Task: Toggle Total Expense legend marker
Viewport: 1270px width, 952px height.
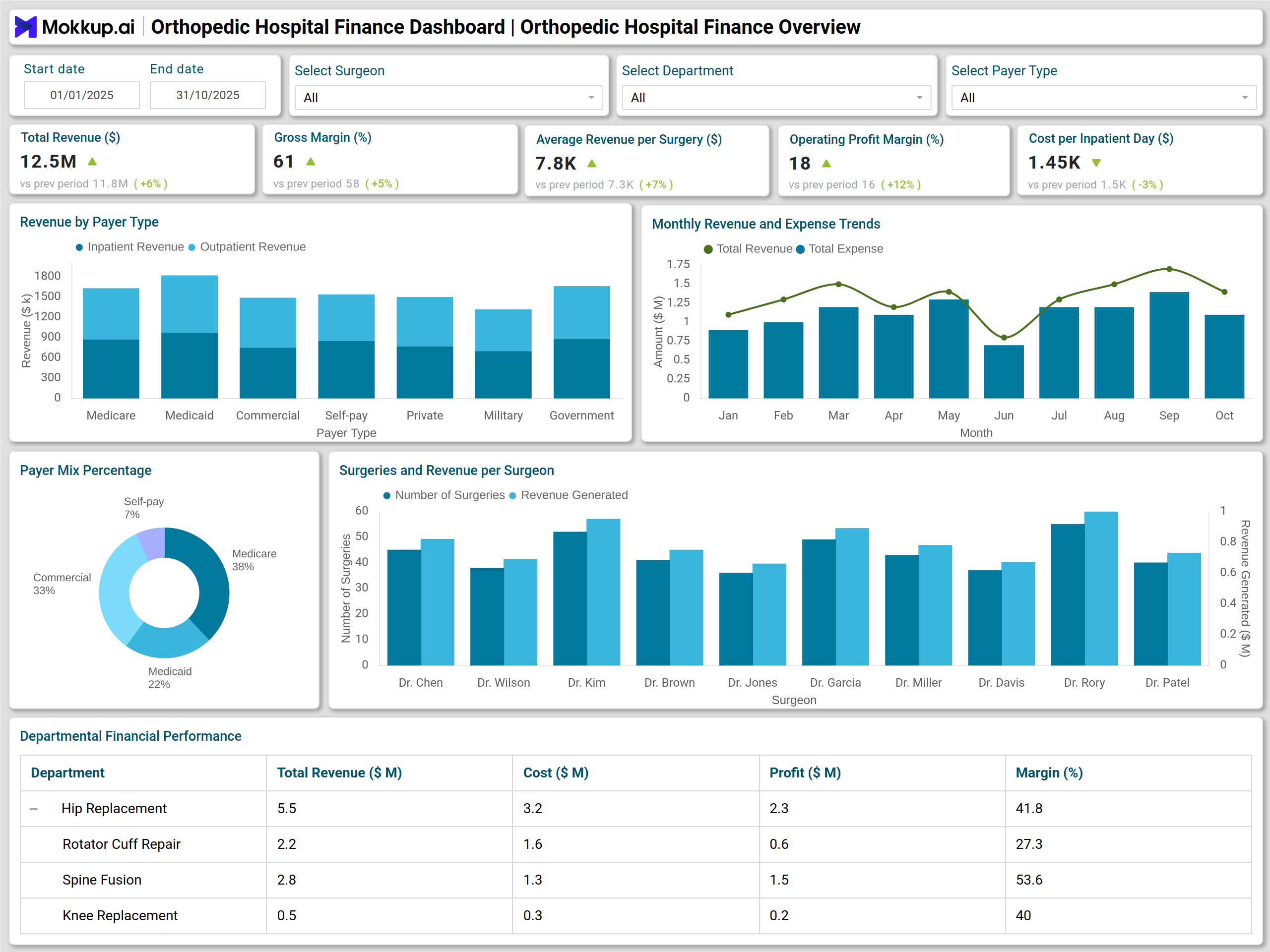Action: (800, 249)
